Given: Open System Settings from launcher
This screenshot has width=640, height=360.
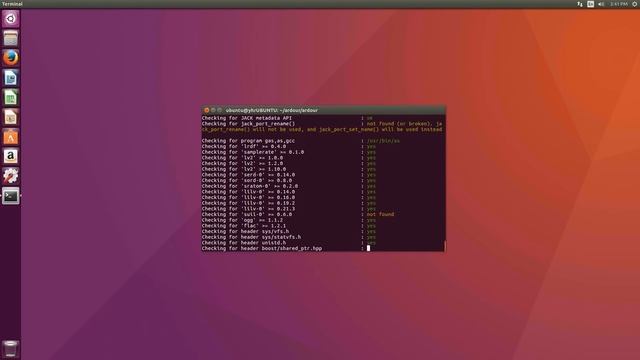Looking at the screenshot, I should pyautogui.click(x=11, y=176).
